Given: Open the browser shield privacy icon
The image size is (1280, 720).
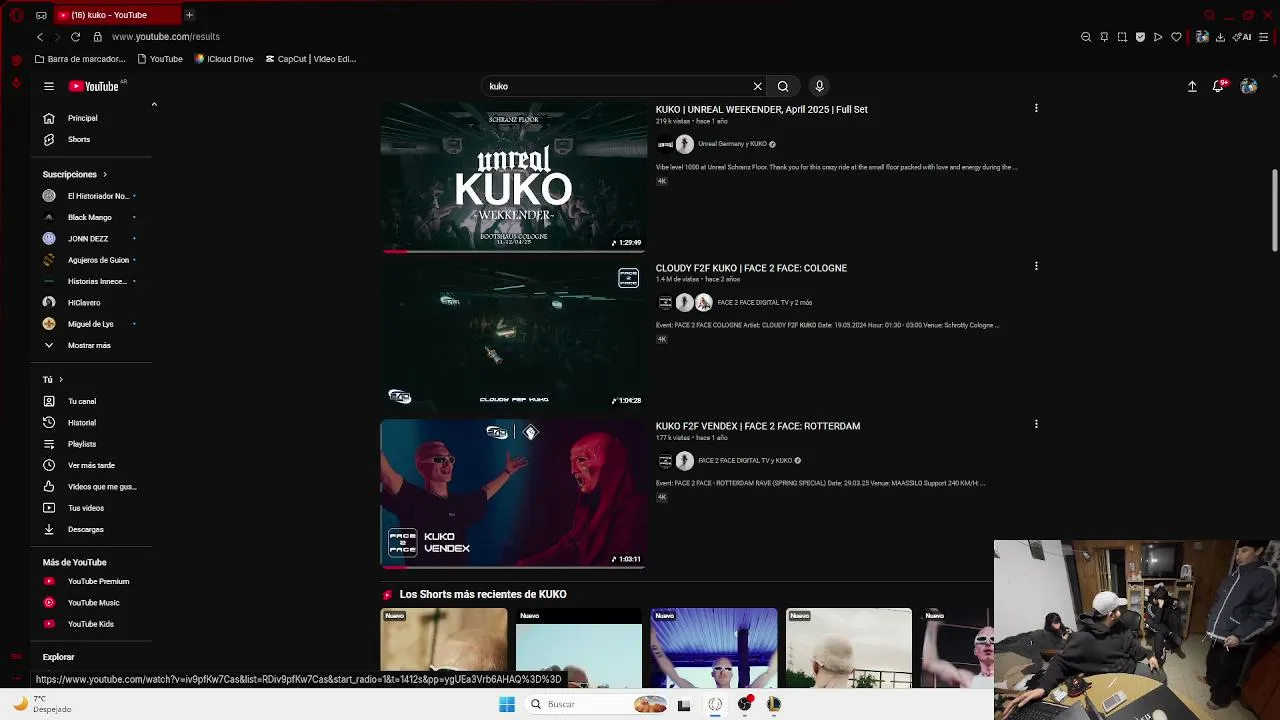Looking at the screenshot, I should point(1140,37).
